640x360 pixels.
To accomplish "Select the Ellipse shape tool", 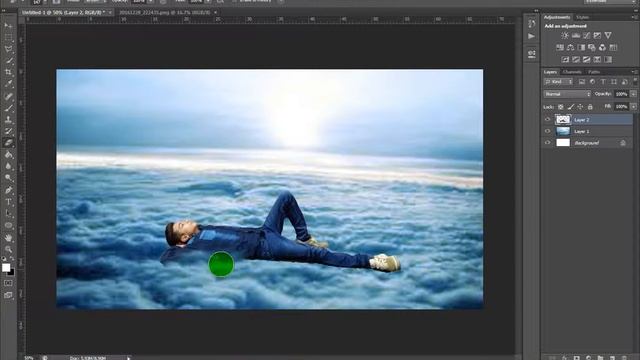I will point(8,225).
